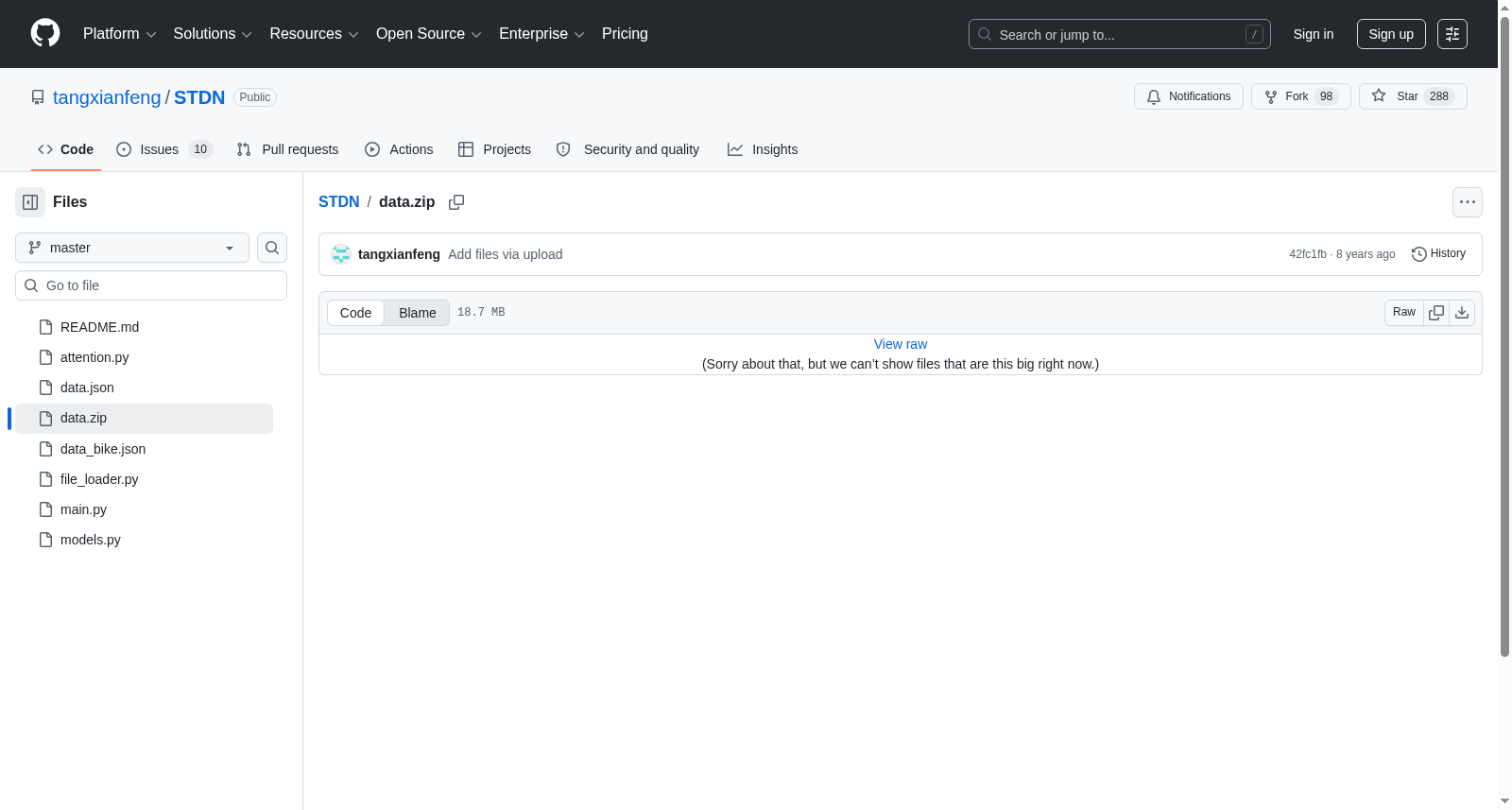Click the Raw button

click(1404, 313)
